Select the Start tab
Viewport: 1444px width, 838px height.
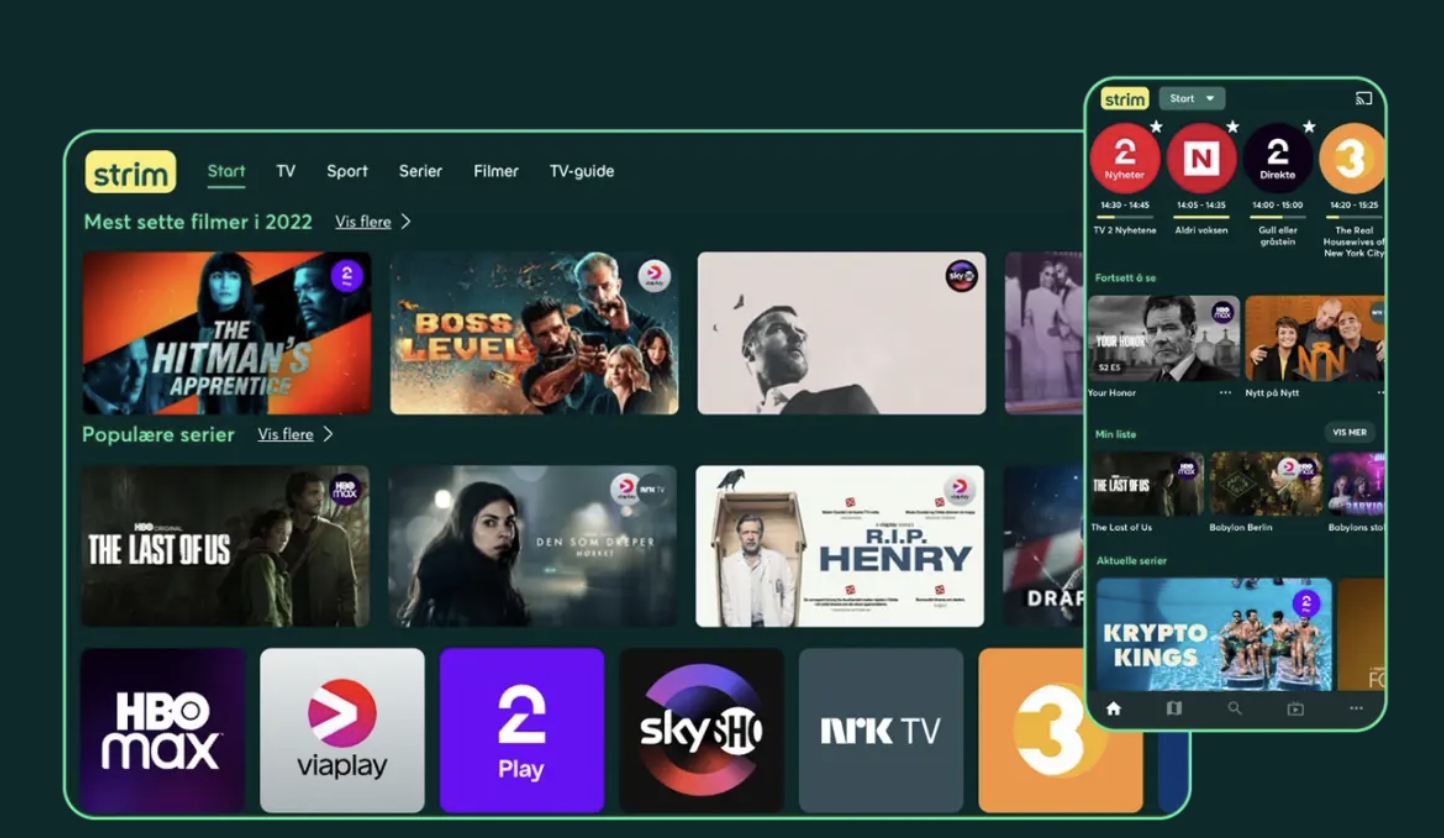pyautogui.click(x=226, y=171)
